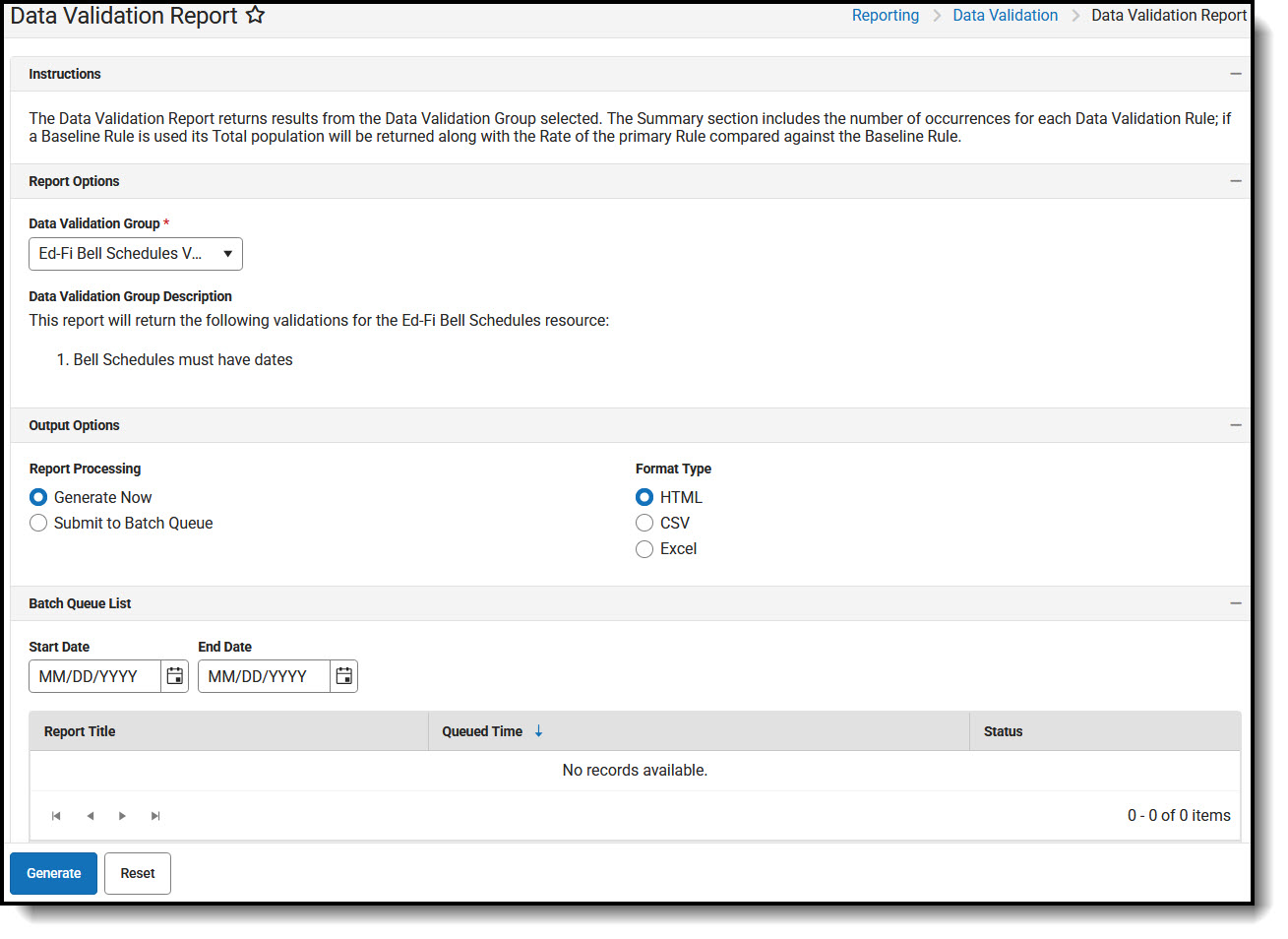Select CSV as the format type
This screenshot has width=1288, height=939.
pos(644,523)
